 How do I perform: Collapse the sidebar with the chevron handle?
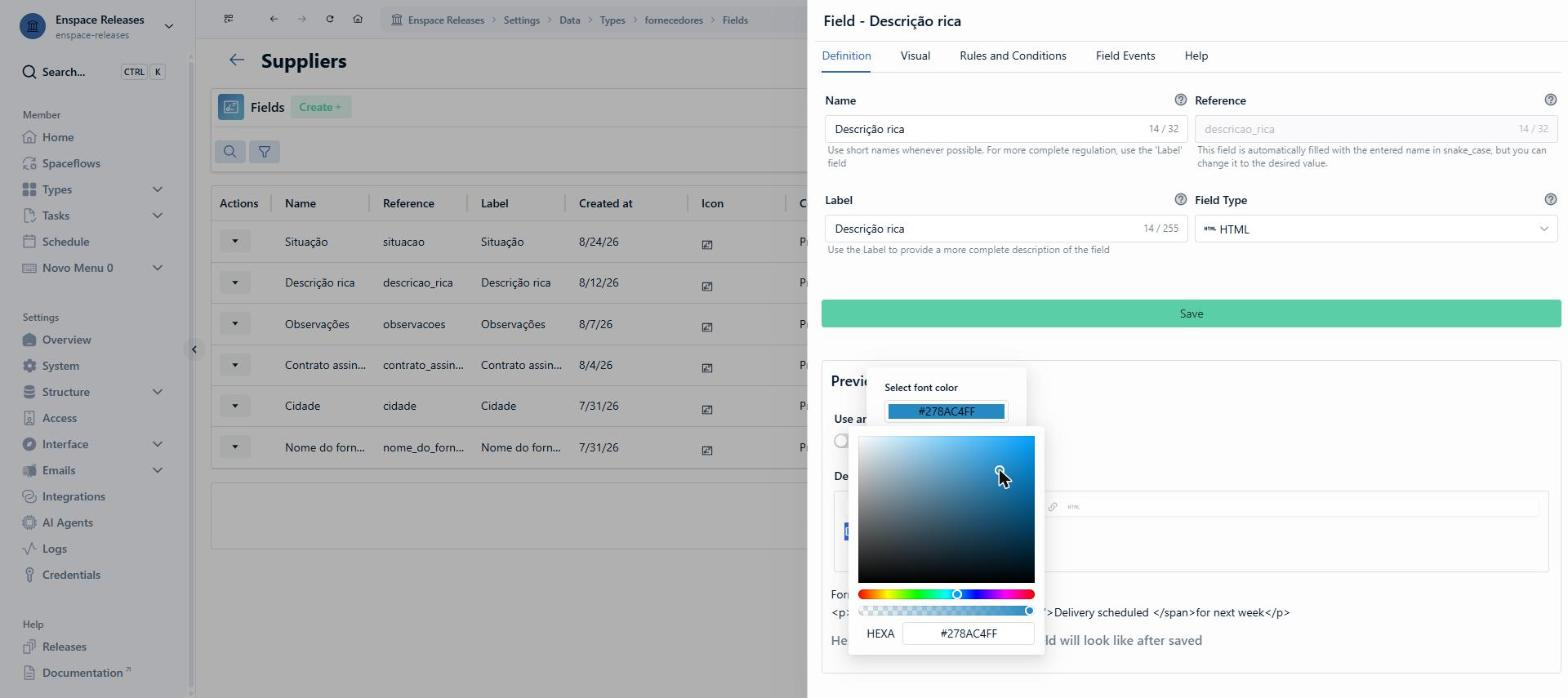(x=195, y=349)
